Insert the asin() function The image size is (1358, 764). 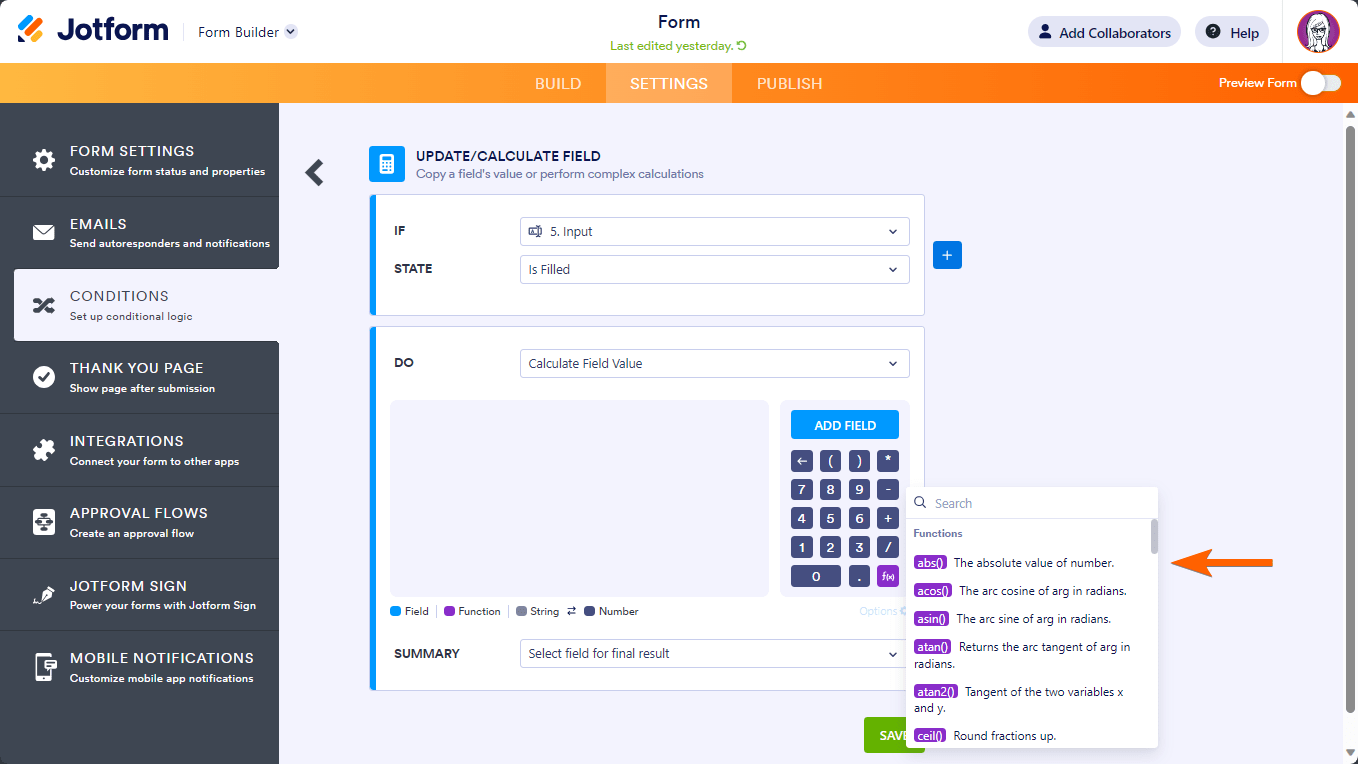click(x=932, y=619)
